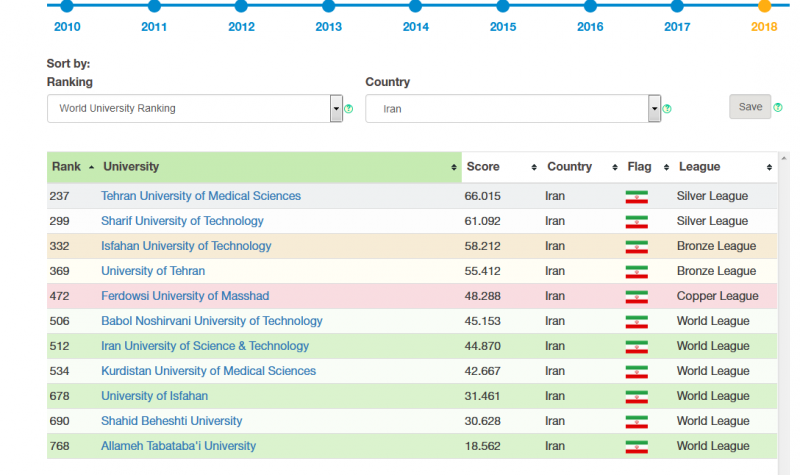Click score 48.288 cell

pyautogui.click(x=483, y=296)
